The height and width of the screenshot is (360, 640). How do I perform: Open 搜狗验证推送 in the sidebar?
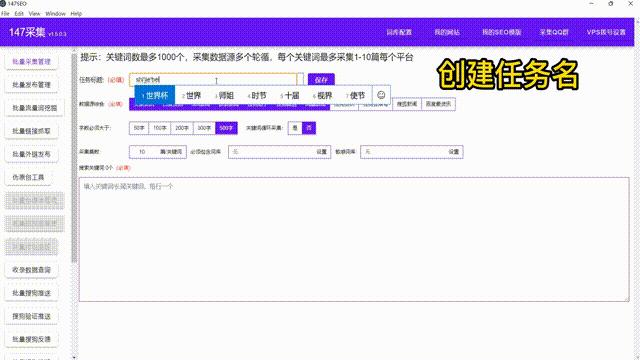(x=31, y=316)
